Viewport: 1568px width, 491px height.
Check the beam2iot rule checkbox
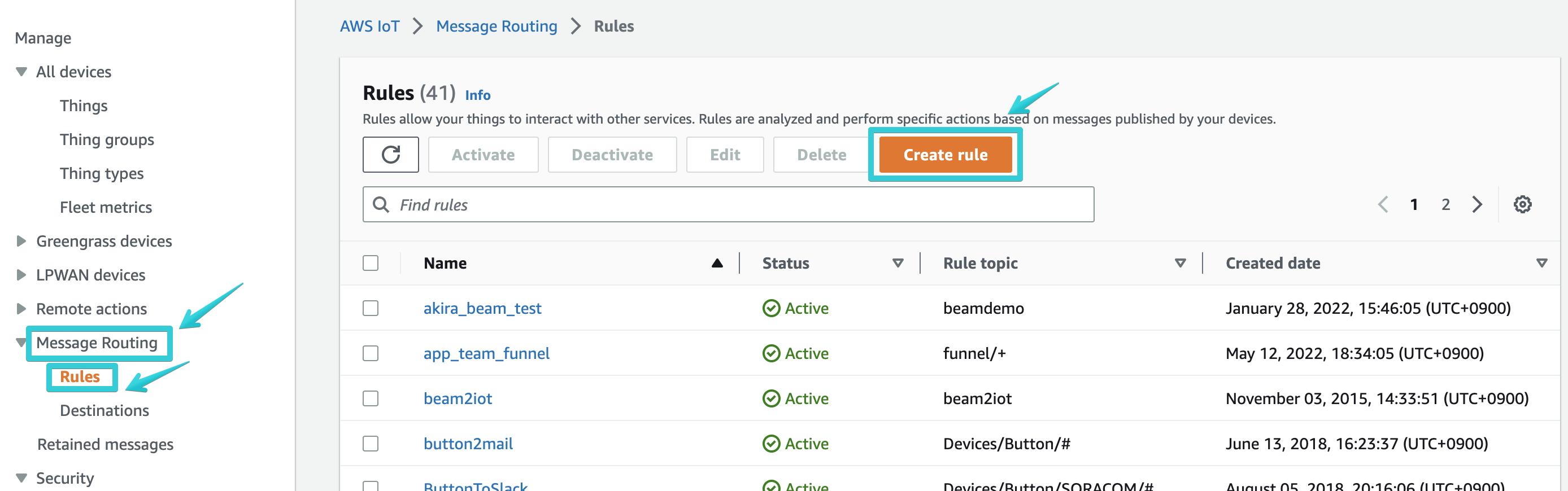tap(370, 398)
